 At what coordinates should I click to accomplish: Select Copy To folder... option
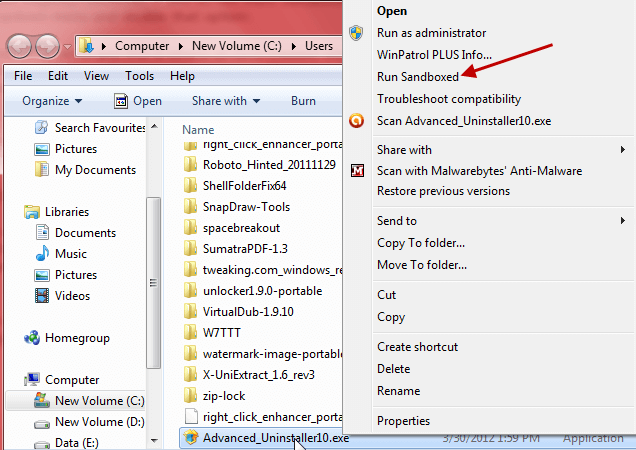pos(421,243)
